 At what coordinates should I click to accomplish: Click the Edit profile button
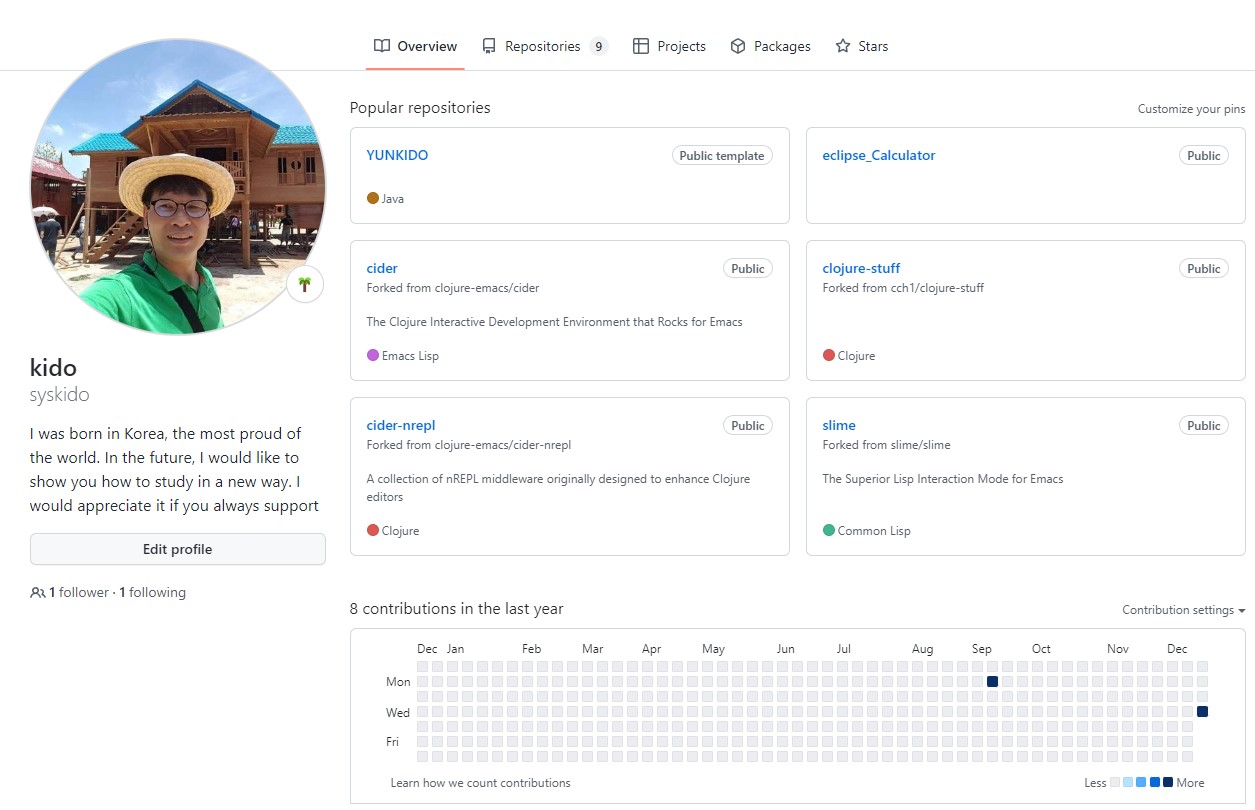coord(178,549)
